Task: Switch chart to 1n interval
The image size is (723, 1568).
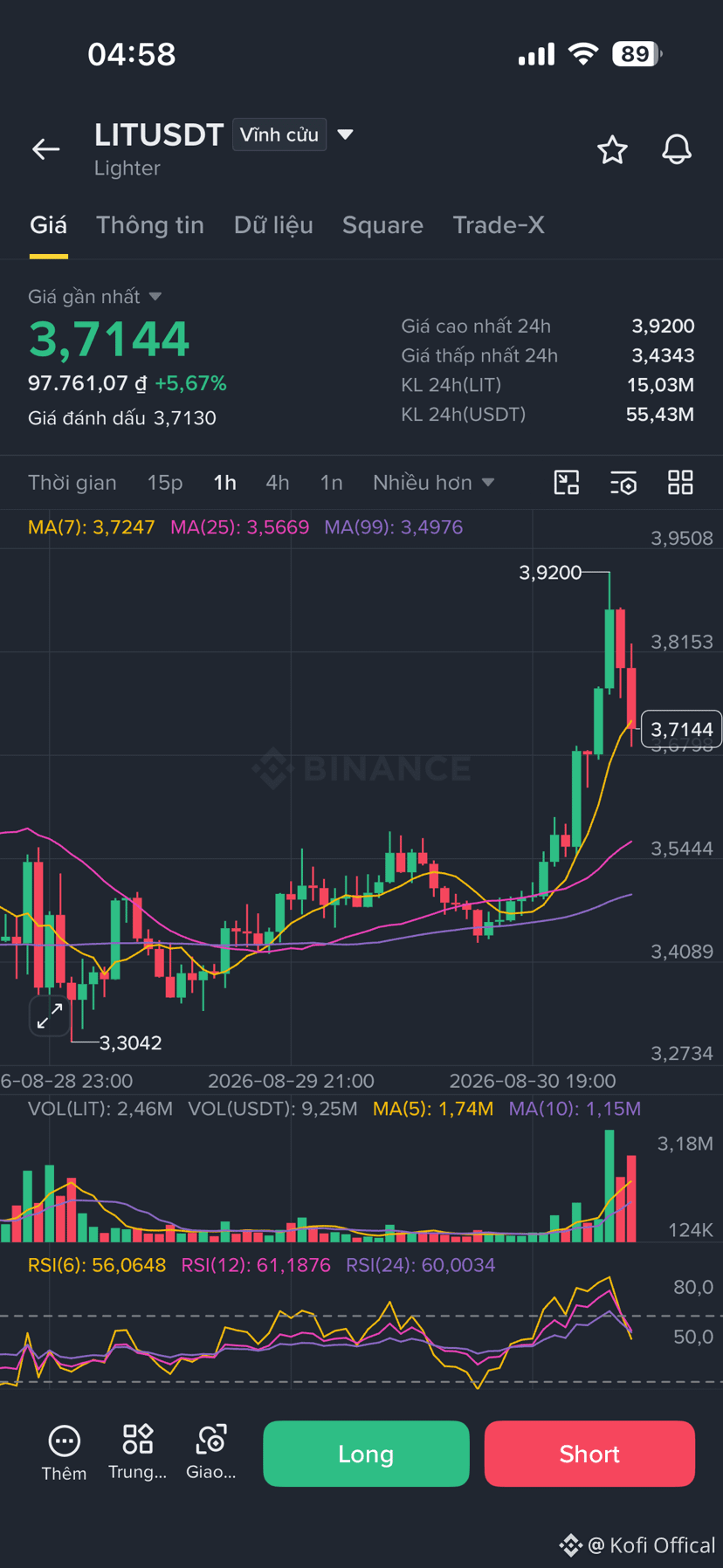Action: pyautogui.click(x=331, y=483)
